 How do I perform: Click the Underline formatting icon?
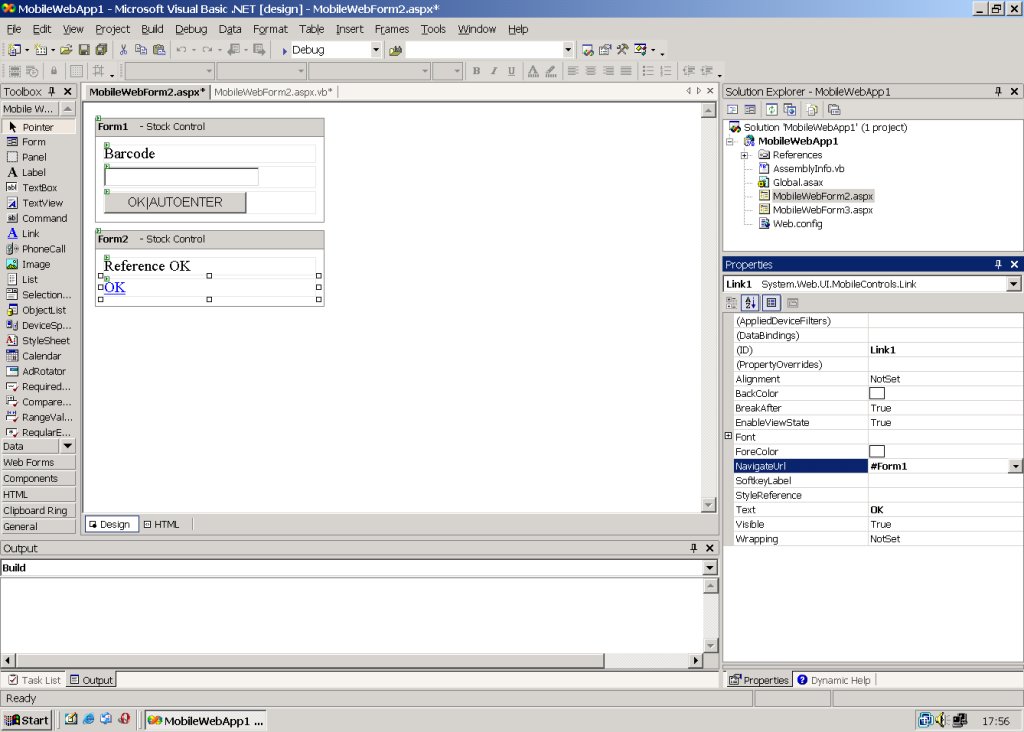tap(511, 71)
